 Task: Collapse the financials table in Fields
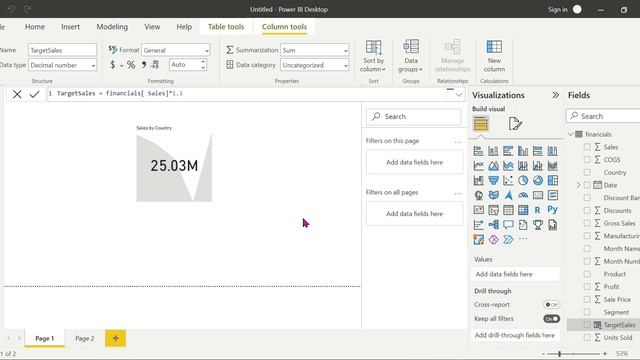[x=571, y=134]
